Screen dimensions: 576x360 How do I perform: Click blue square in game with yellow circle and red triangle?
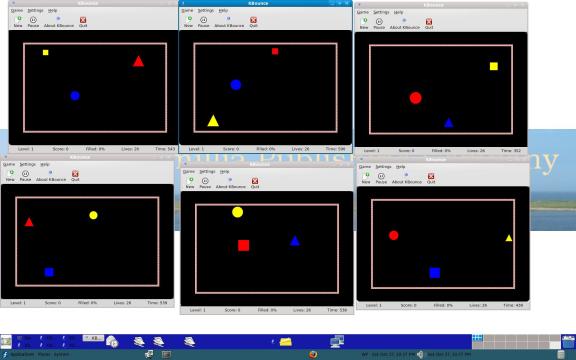(x=49, y=272)
